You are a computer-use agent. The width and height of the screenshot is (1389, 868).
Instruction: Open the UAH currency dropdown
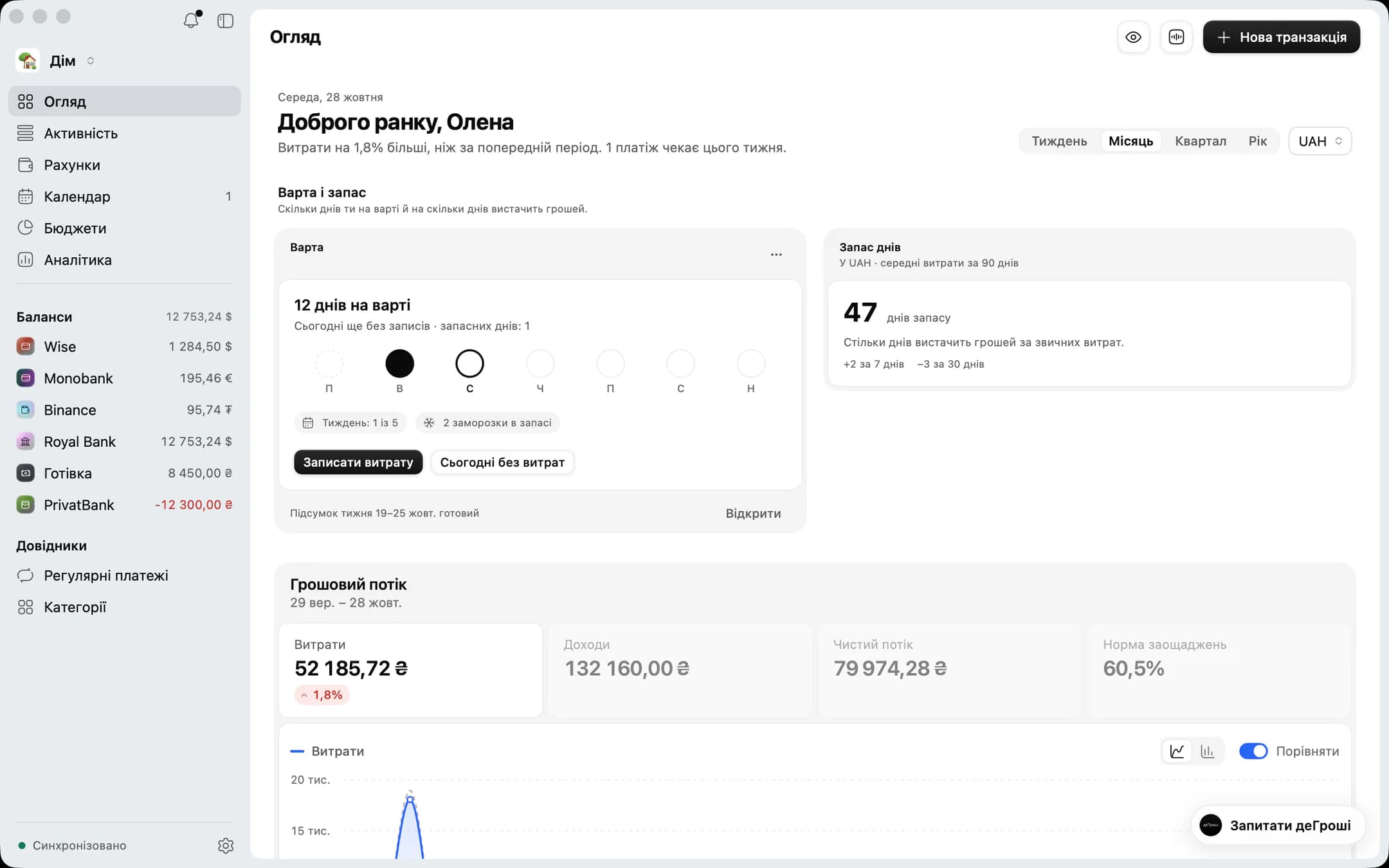tap(1320, 141)
